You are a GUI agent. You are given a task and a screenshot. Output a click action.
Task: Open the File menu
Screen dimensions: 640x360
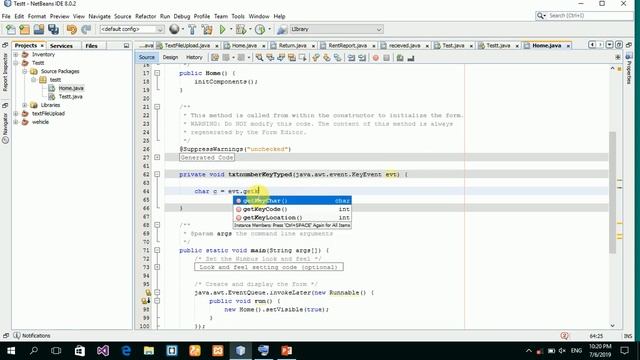6,16
